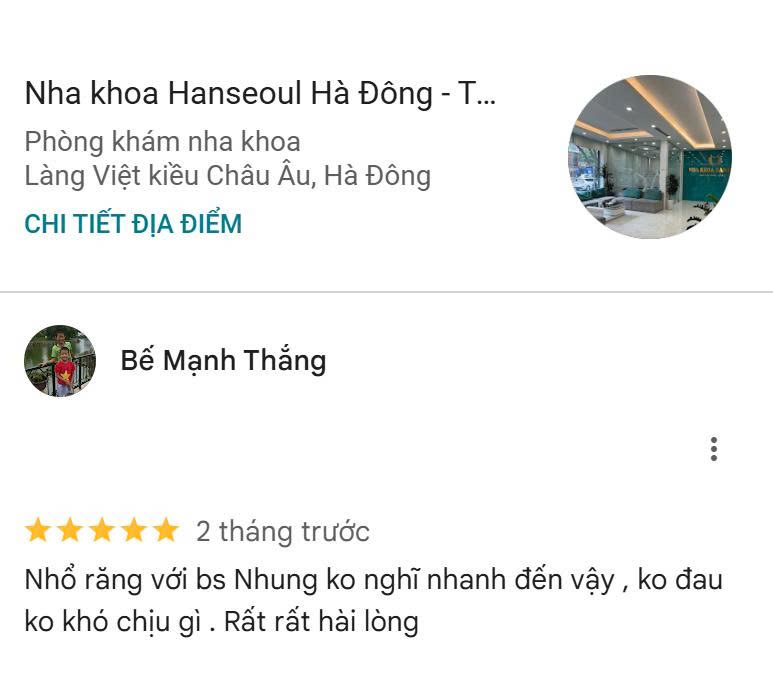773x673 pixels.
Task: Click the ko khó chịu gì phrase
Action: click(x=113, y=622)
